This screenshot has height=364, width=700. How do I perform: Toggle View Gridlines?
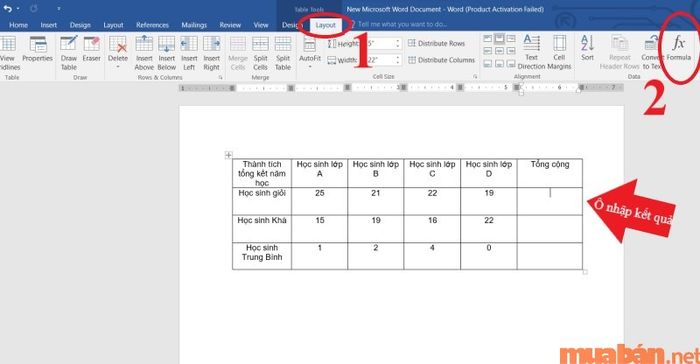8,53
